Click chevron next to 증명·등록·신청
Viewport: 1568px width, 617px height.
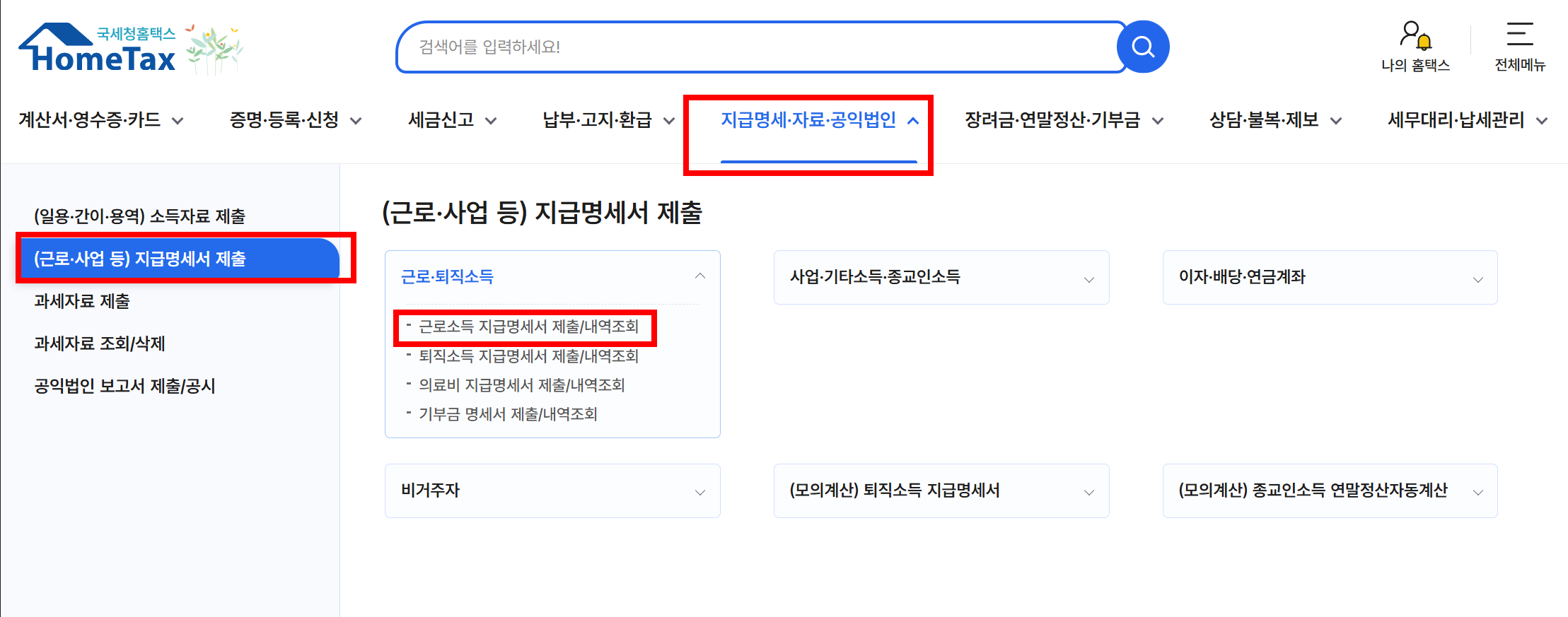tap(356, 121)
